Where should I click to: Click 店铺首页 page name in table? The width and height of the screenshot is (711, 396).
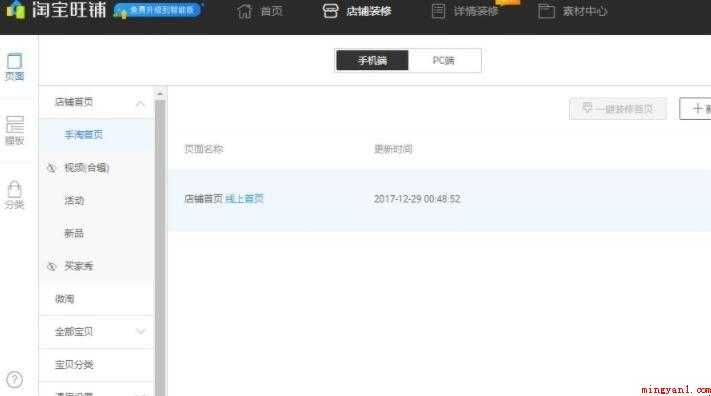tap(203, 199)
